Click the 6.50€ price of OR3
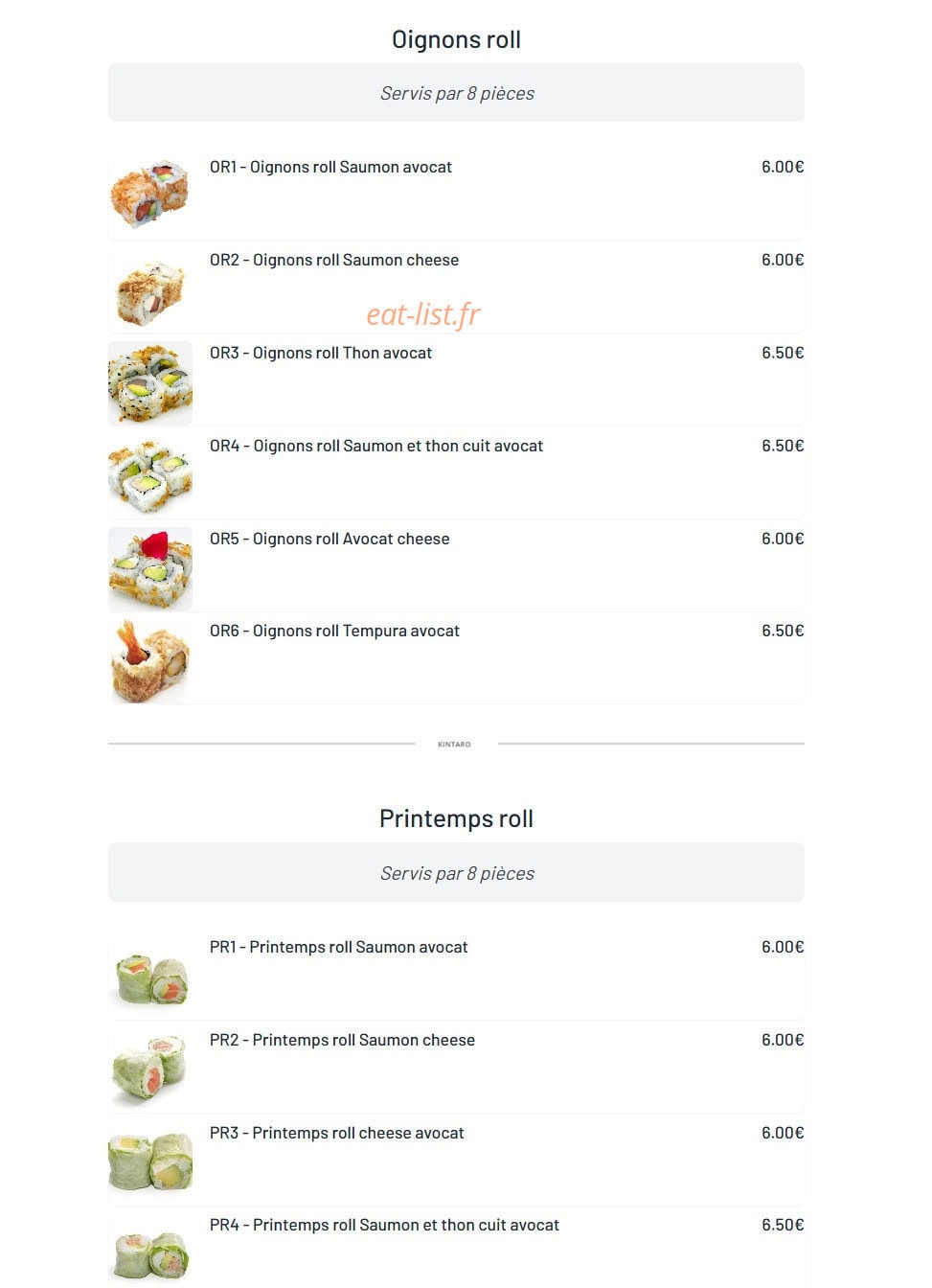Viewport: 932px width, 1288px height. point(783,353)
